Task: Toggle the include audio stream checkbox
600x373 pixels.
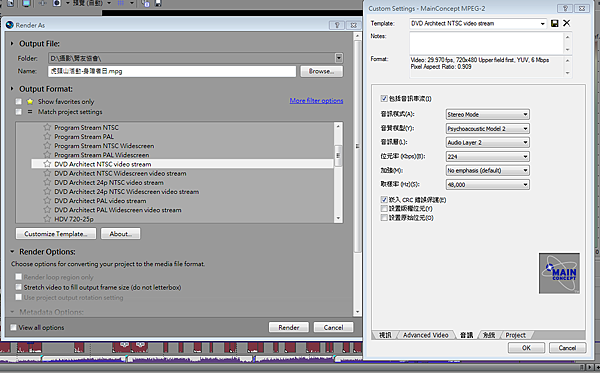Action: pos(384,98)
